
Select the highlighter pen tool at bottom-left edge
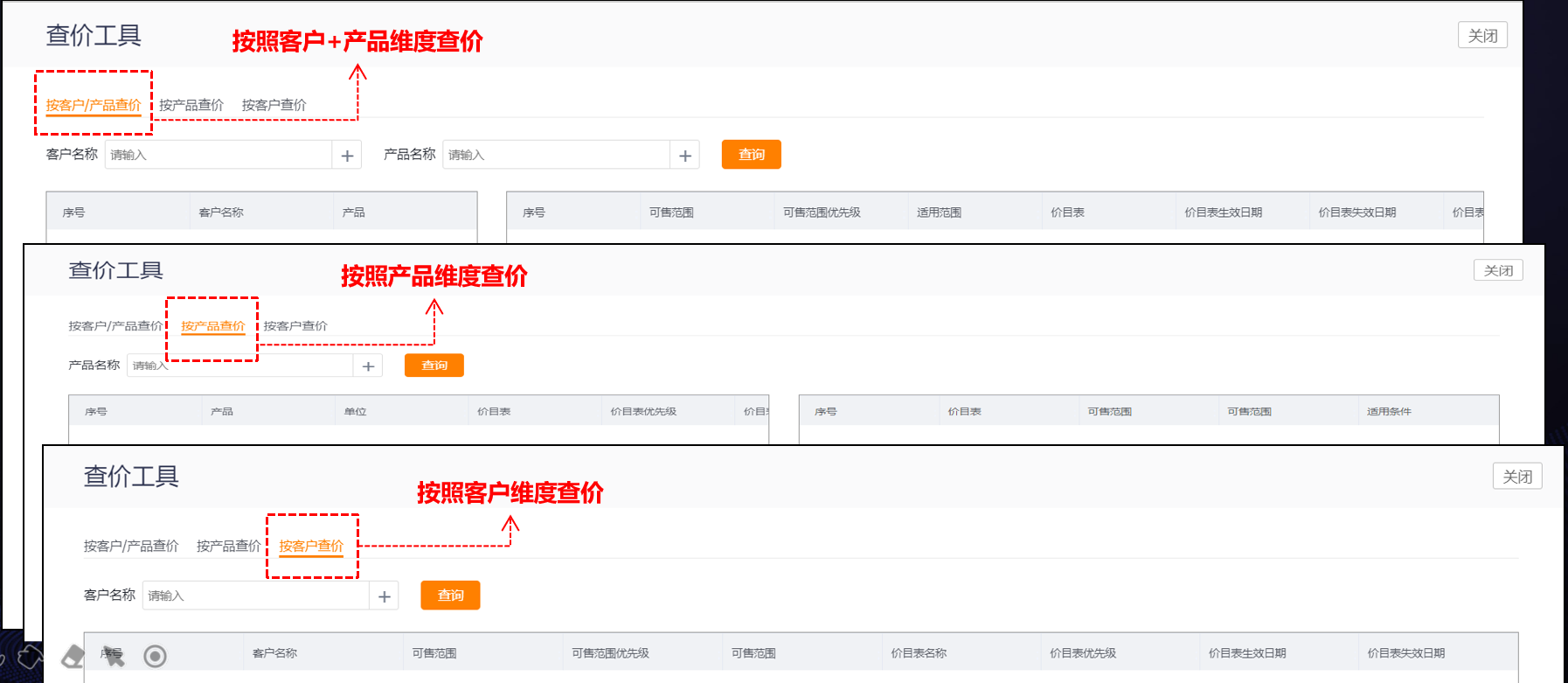[31, 656]
